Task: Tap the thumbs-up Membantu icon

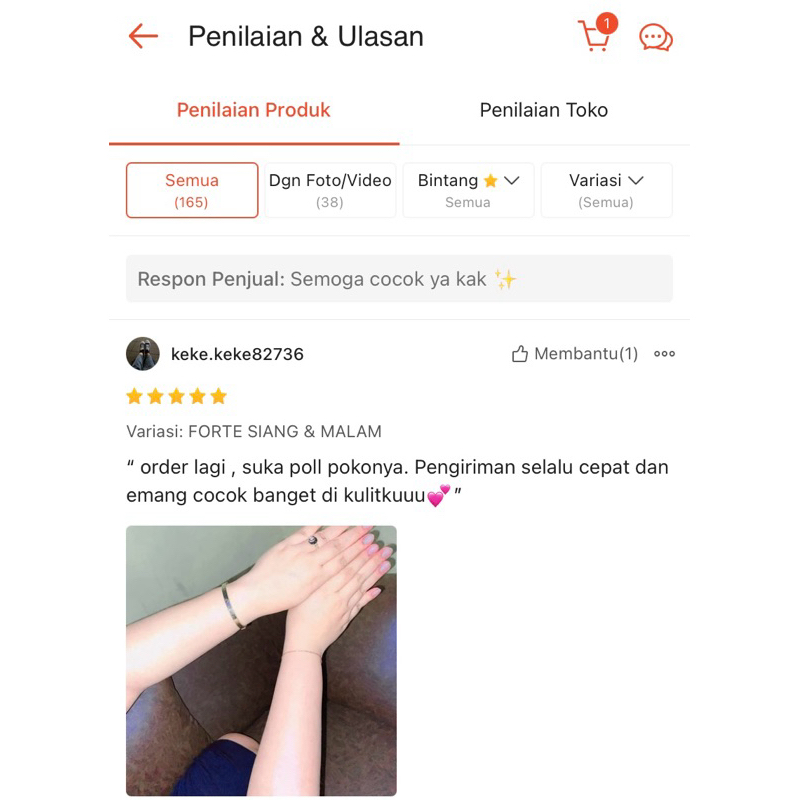Action: pos(519,354)
